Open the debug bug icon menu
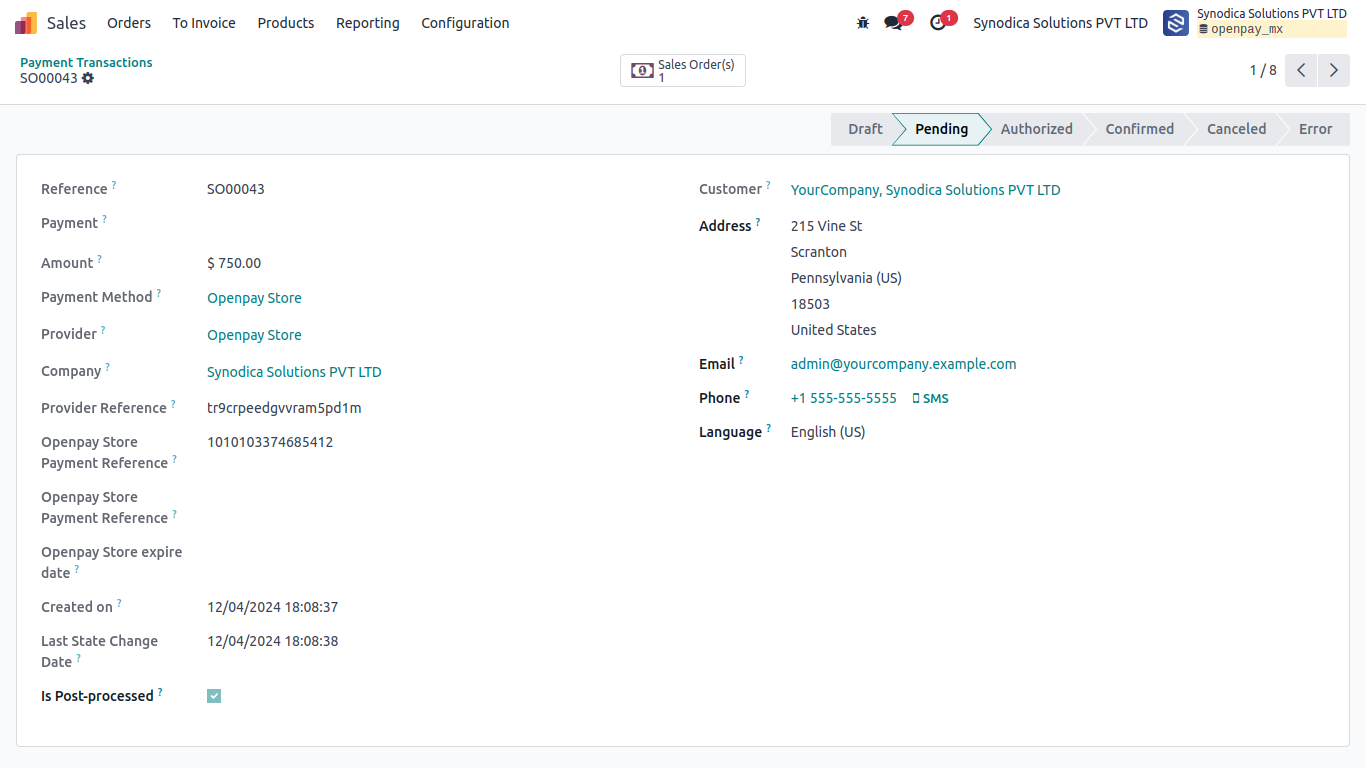The width and height of the screenshot is (1366, 768). [x=863, y=22]
